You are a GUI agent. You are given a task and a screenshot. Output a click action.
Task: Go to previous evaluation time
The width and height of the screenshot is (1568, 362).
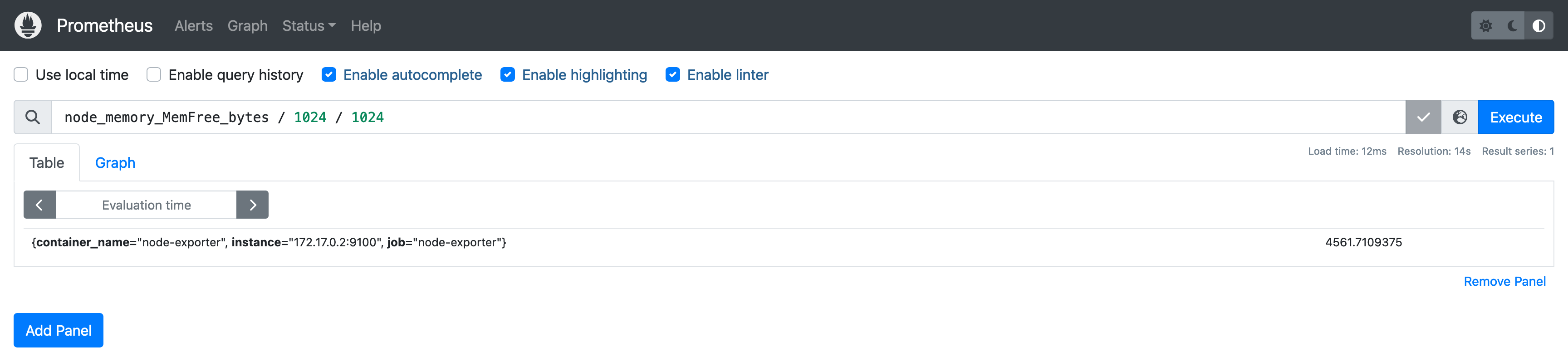(x=39, y=205)
